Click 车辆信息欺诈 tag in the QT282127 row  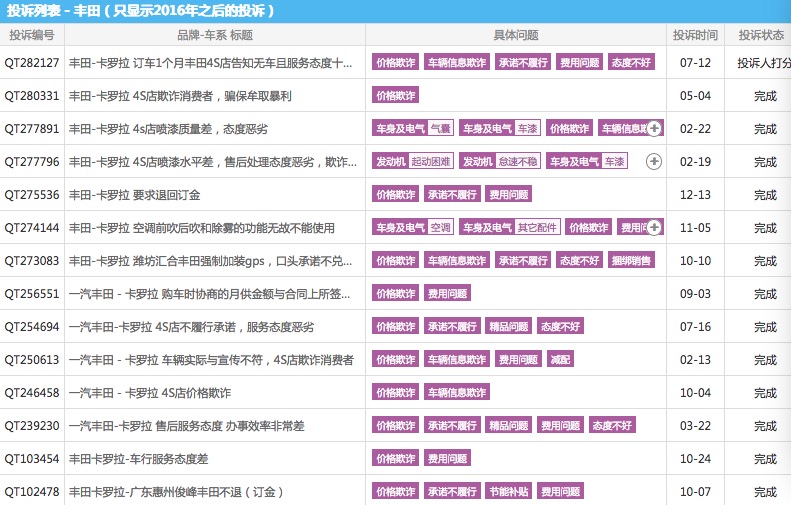(x=457, y=63)
